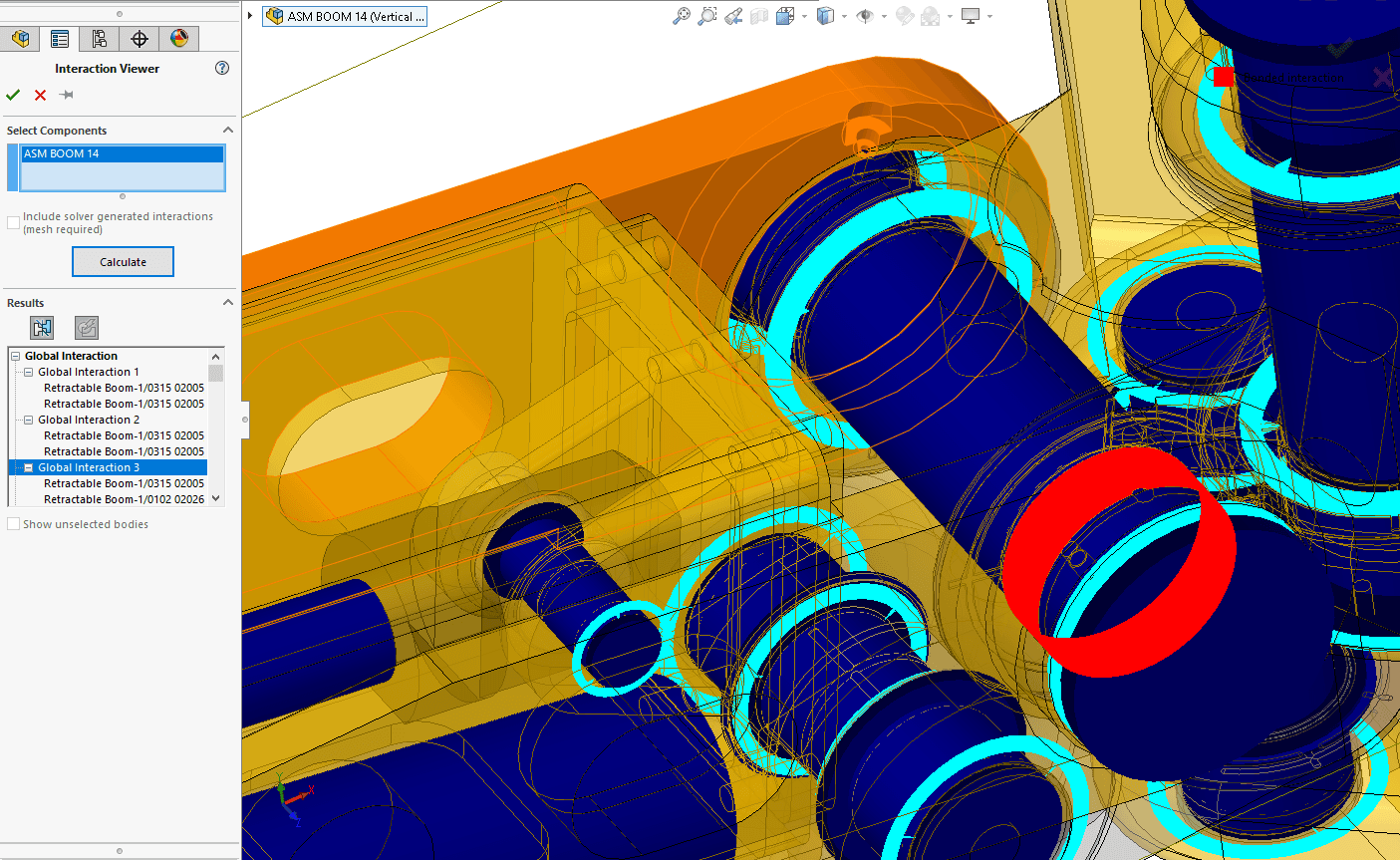Image resolution: width=1400 pixels, height=860 pixels.
Task: Confirm with the green checkmark OK icon
Action: pyautogui.click(x=13, y=95)
